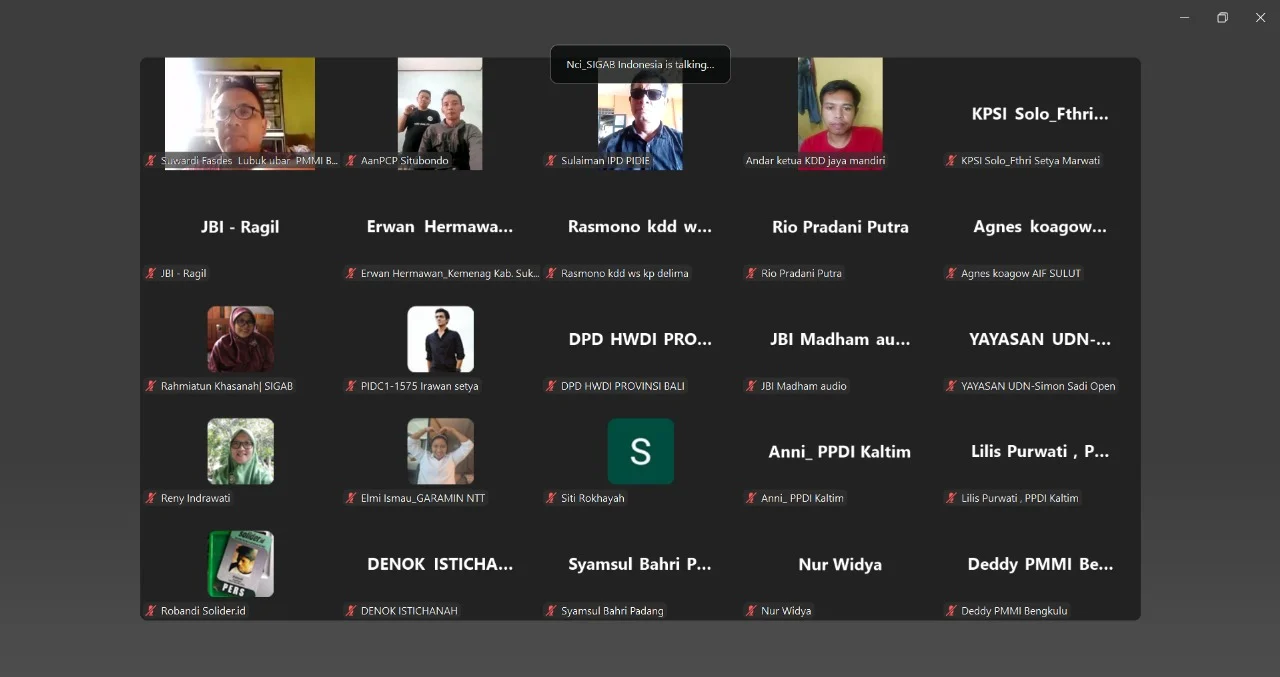Screen dimensions: 1280x677
Task: Restore down the meeting window
Action: [1222, 17]
